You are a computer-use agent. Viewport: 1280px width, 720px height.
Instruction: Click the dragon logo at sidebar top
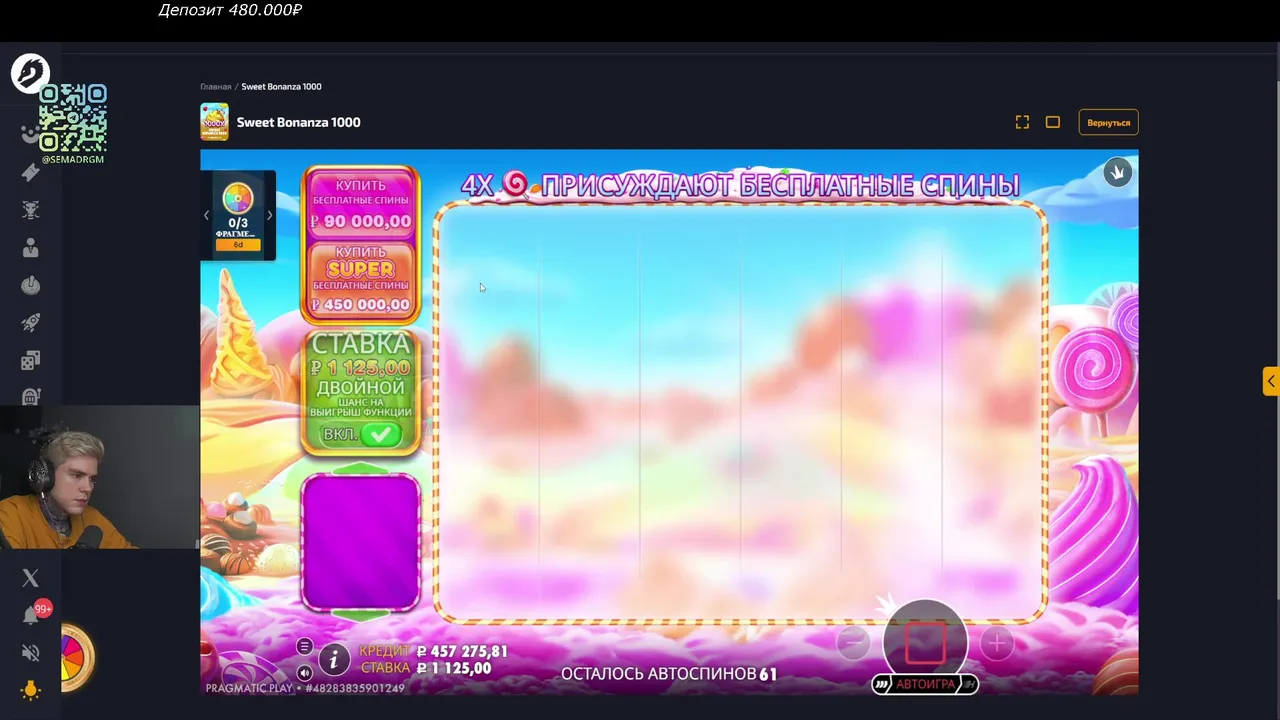click(x=30, y=73)
